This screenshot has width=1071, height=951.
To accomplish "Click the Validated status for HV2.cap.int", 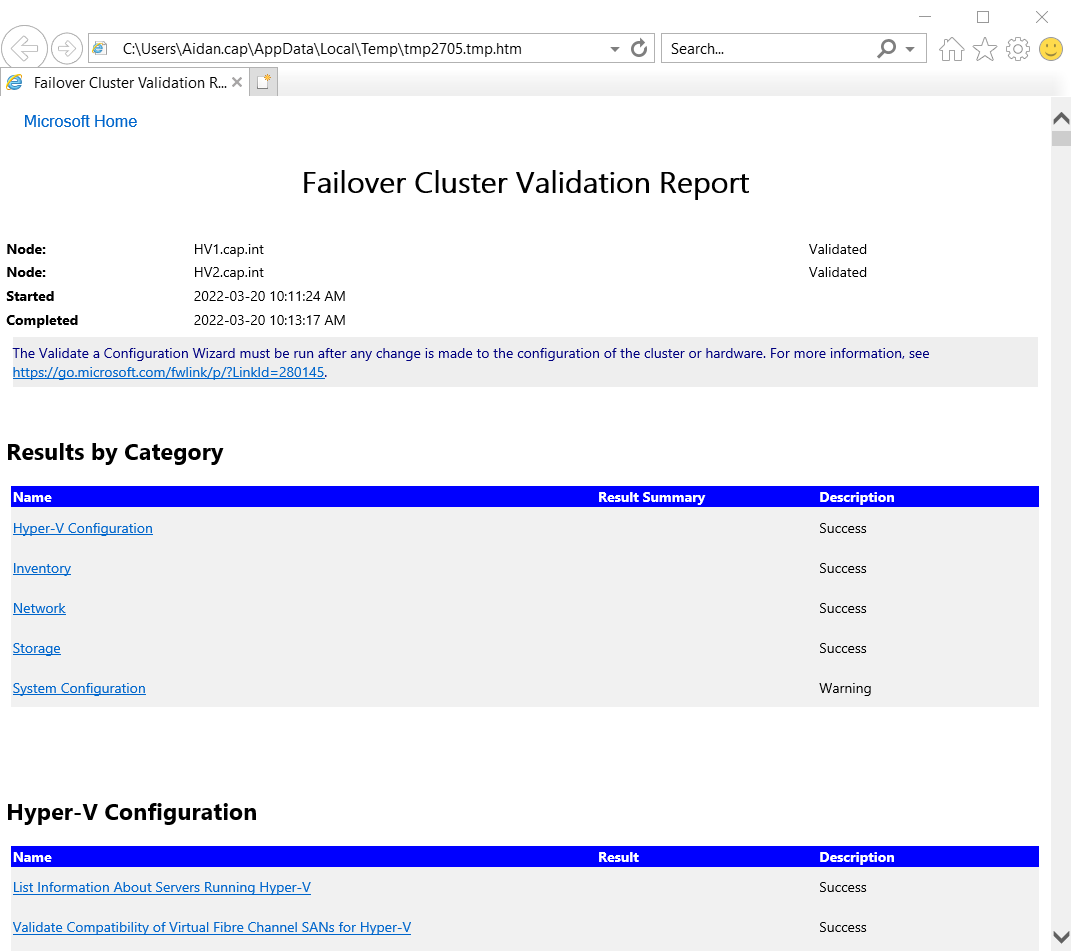I will [837, 272].
